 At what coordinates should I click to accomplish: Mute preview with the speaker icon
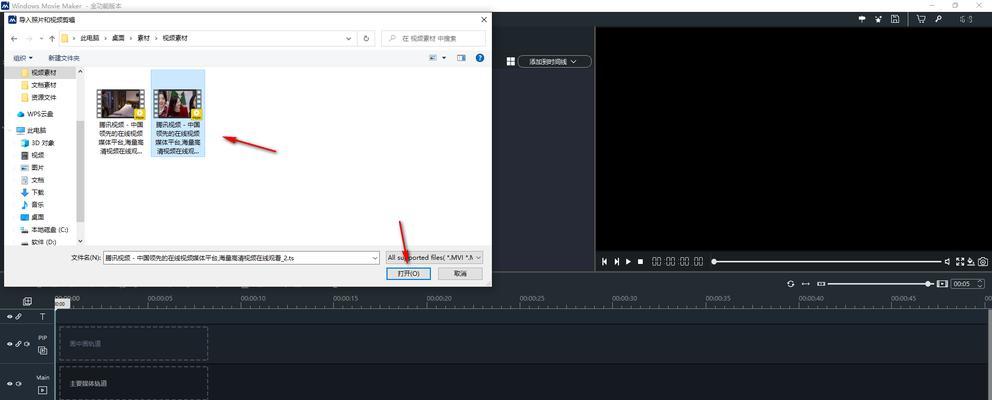[947, 261]
